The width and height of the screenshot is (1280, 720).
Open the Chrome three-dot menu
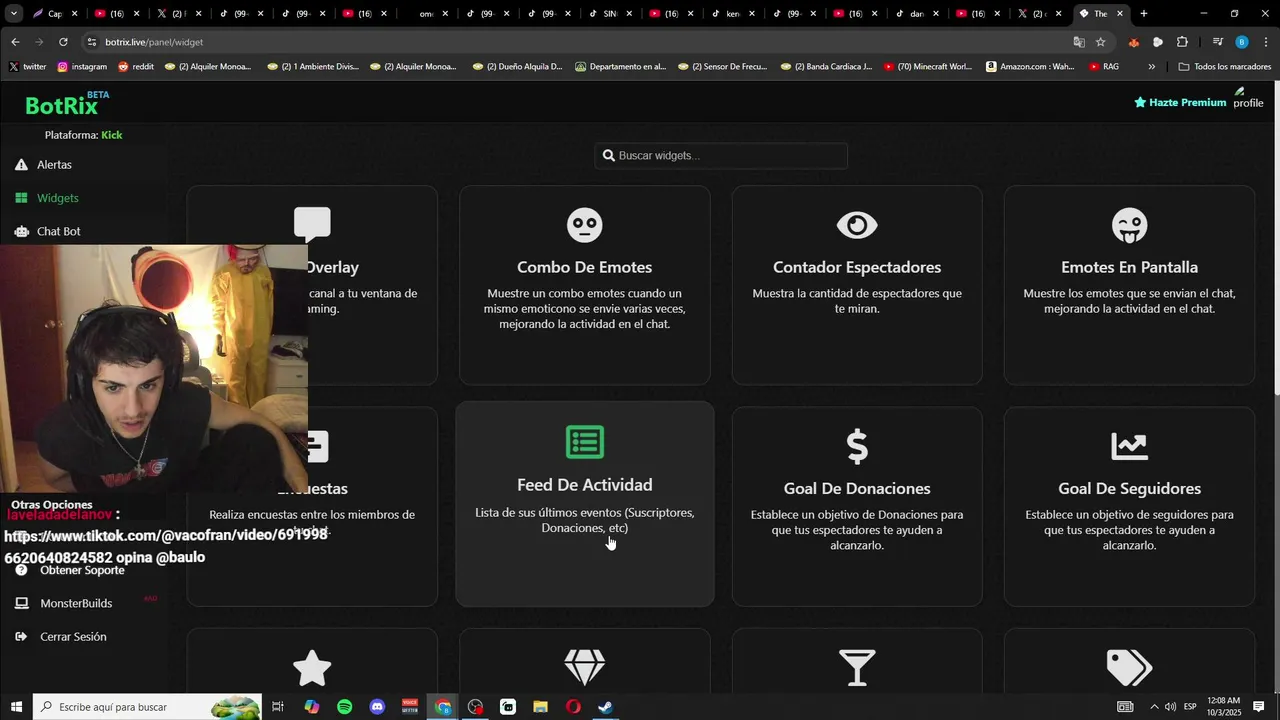[x=1266, y=42]
